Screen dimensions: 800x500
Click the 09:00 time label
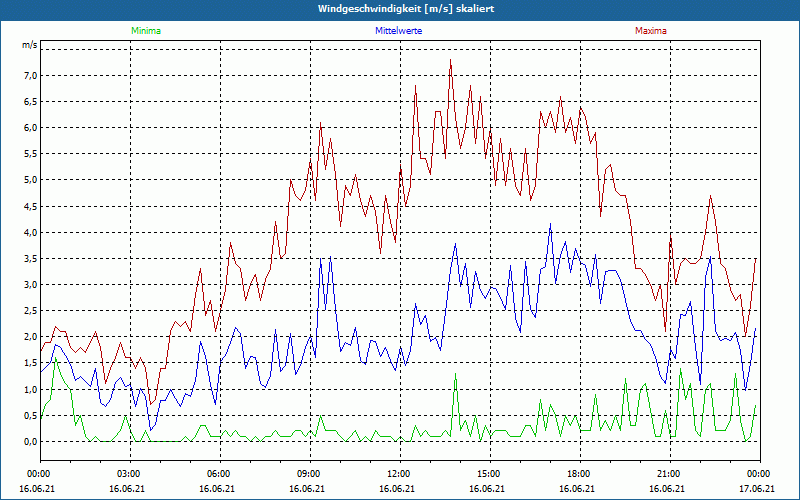[310, 474]
